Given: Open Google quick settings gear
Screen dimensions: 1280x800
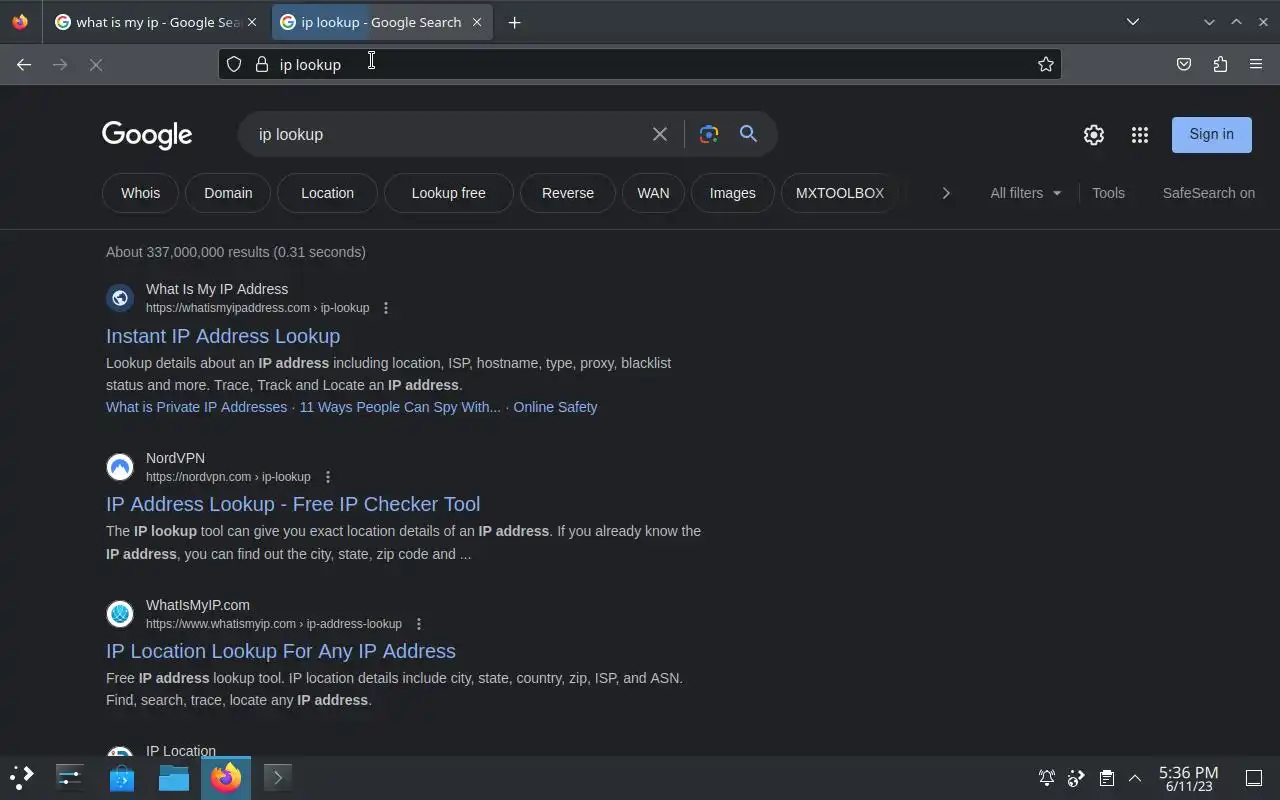Looking at the screenshot, I should point(1094,135).
